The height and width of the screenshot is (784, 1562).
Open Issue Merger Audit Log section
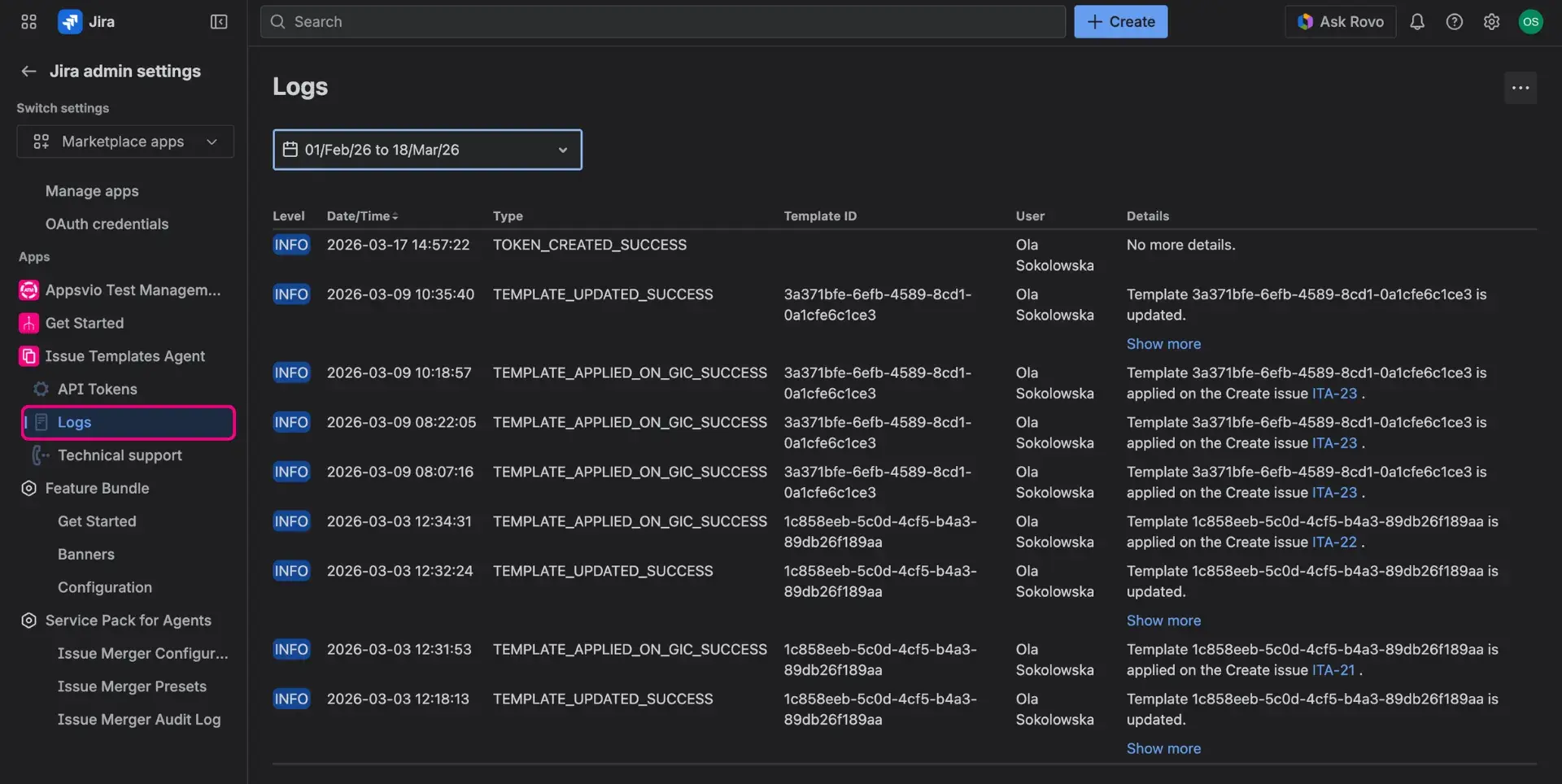139,719
